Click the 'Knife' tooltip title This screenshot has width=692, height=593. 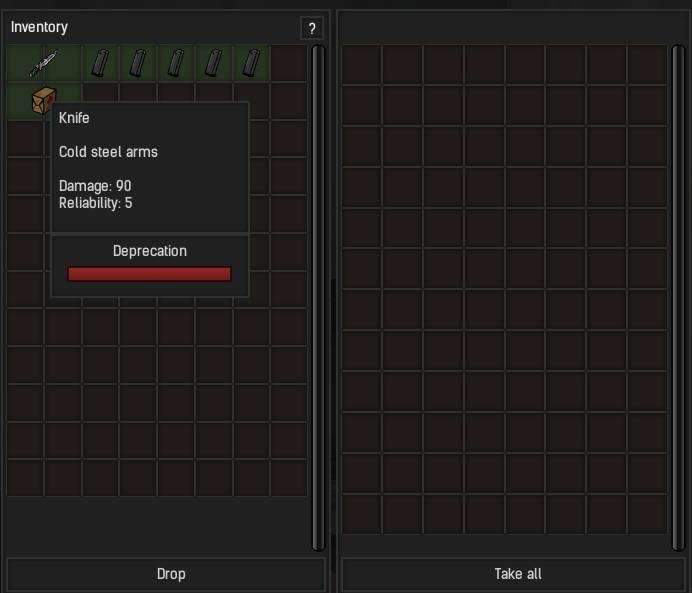pyautogui.click(x=74, y=118)
